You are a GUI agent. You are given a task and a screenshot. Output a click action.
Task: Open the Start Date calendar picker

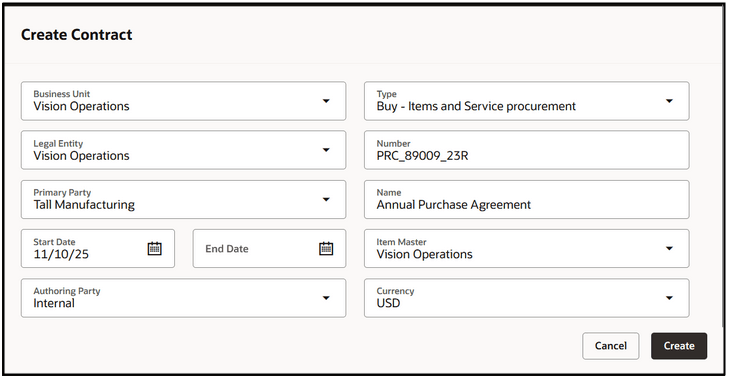click(x=155, y=249)
